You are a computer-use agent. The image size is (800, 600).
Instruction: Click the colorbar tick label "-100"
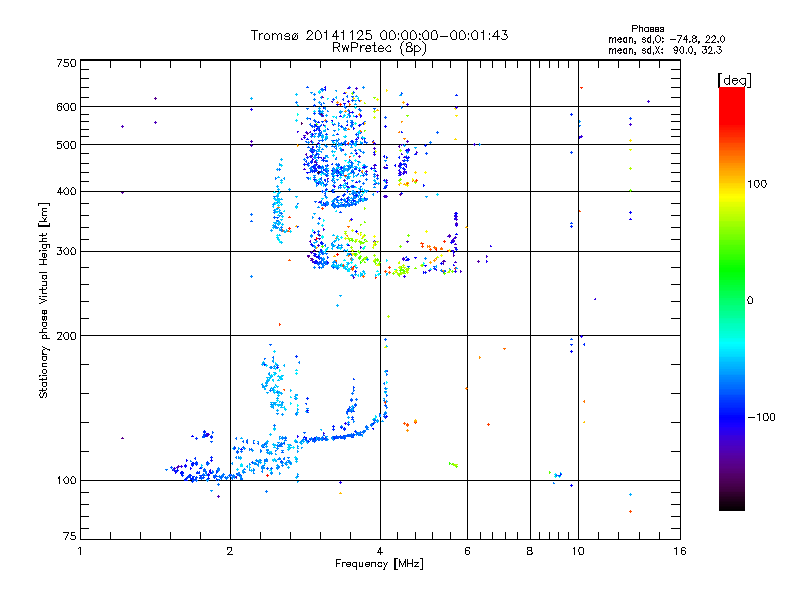(761, 417)
